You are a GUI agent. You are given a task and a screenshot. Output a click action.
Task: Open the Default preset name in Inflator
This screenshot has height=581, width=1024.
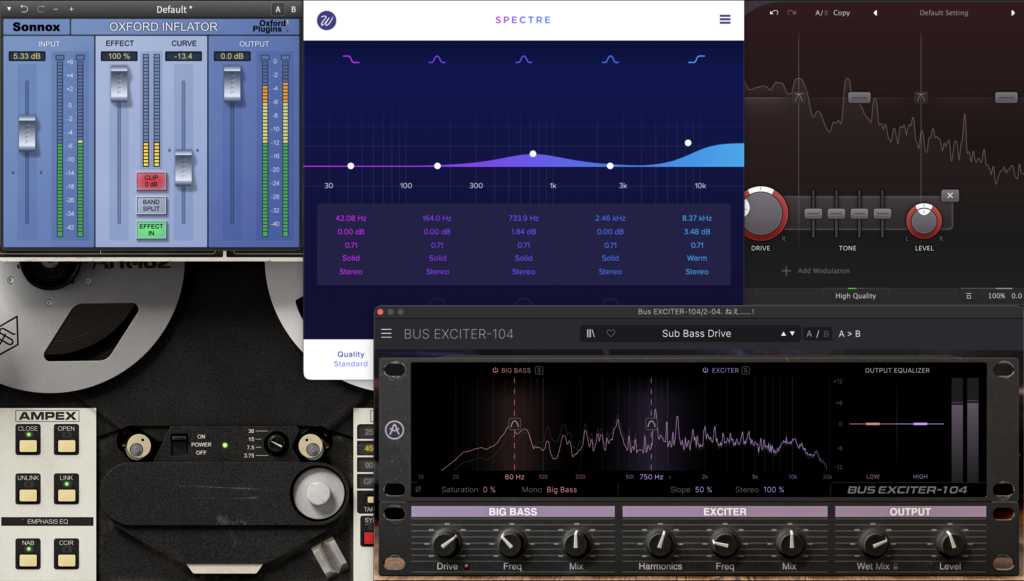coord(174,9)
